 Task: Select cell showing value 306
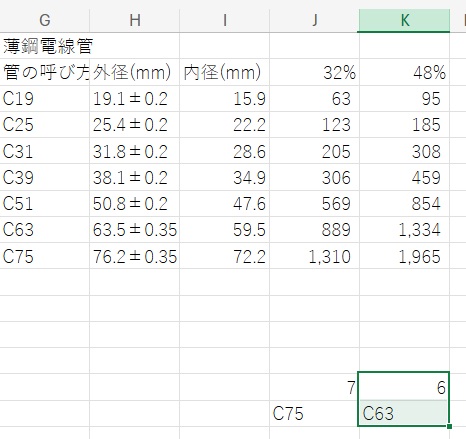315,177
